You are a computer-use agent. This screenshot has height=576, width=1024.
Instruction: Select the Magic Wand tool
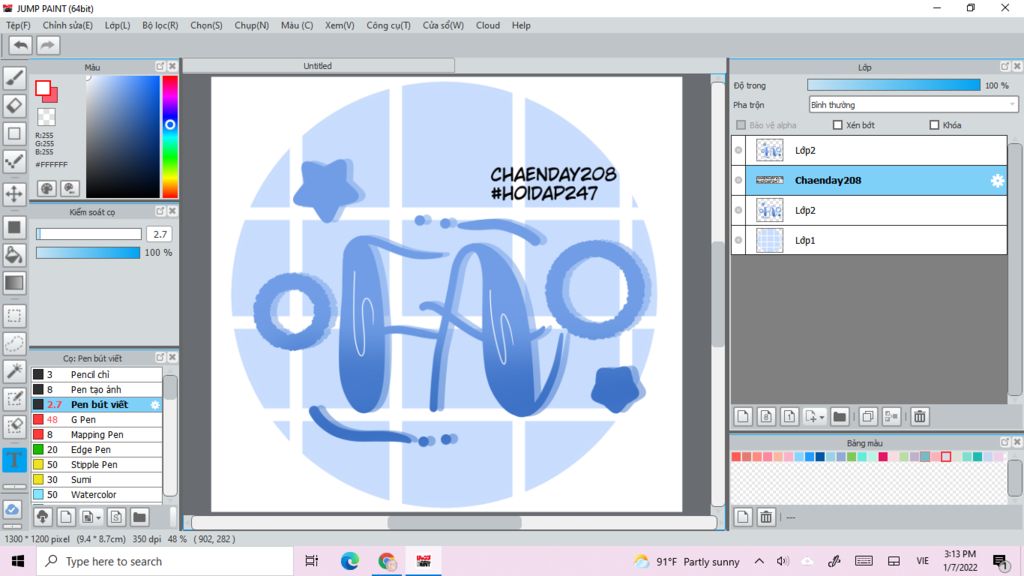(14, 371)
